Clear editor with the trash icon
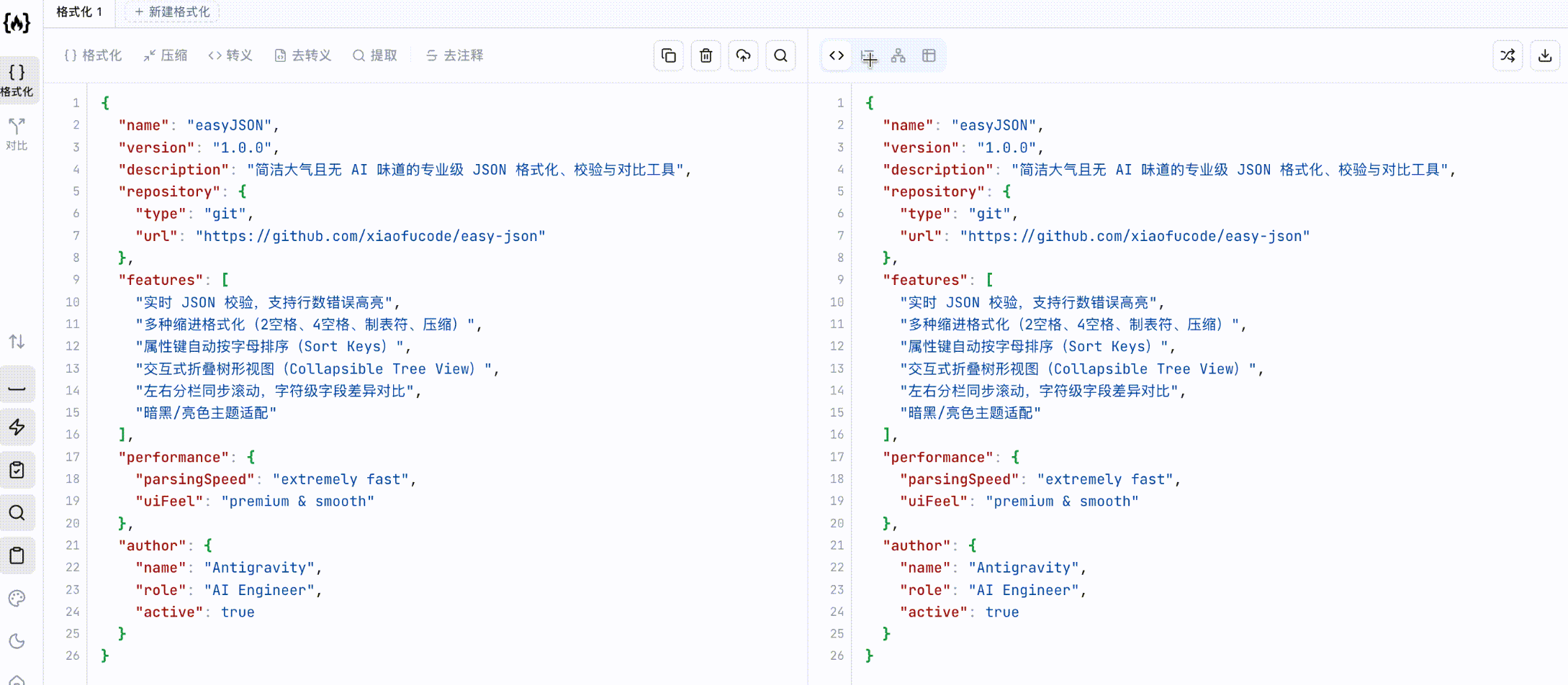The width and height of the screenshot is (1568, 685). [x=706, y=55]
